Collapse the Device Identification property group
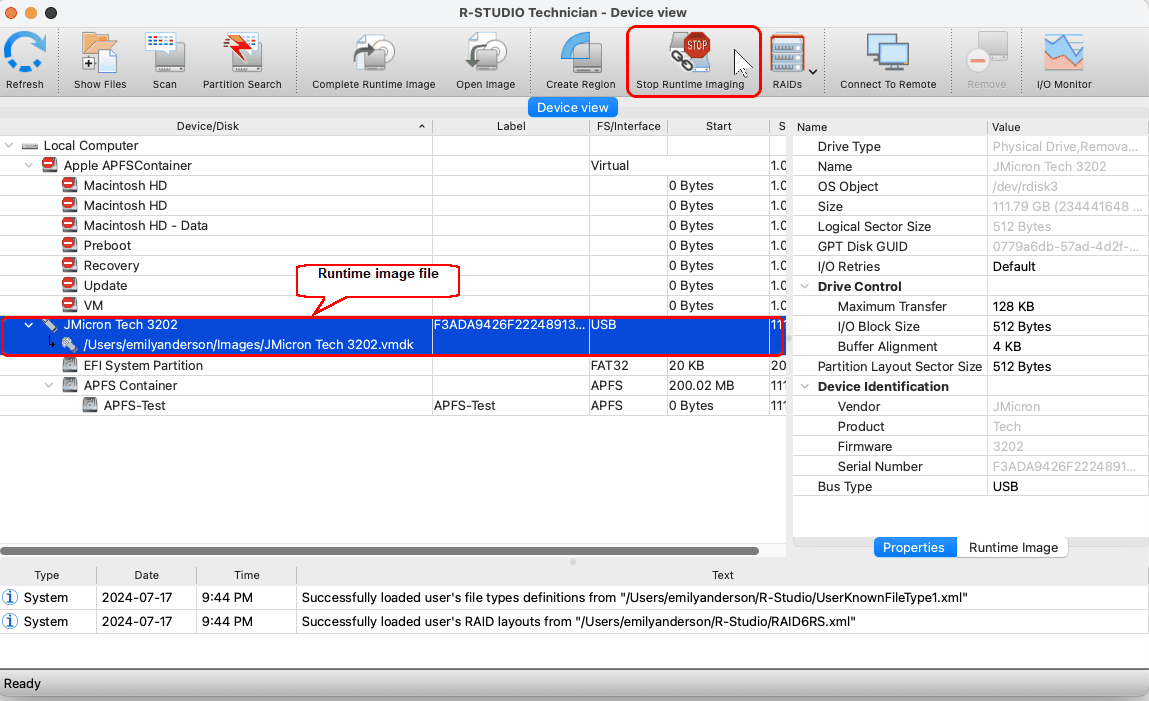Screen dimensions: 1149x701 tap(805, 387)
